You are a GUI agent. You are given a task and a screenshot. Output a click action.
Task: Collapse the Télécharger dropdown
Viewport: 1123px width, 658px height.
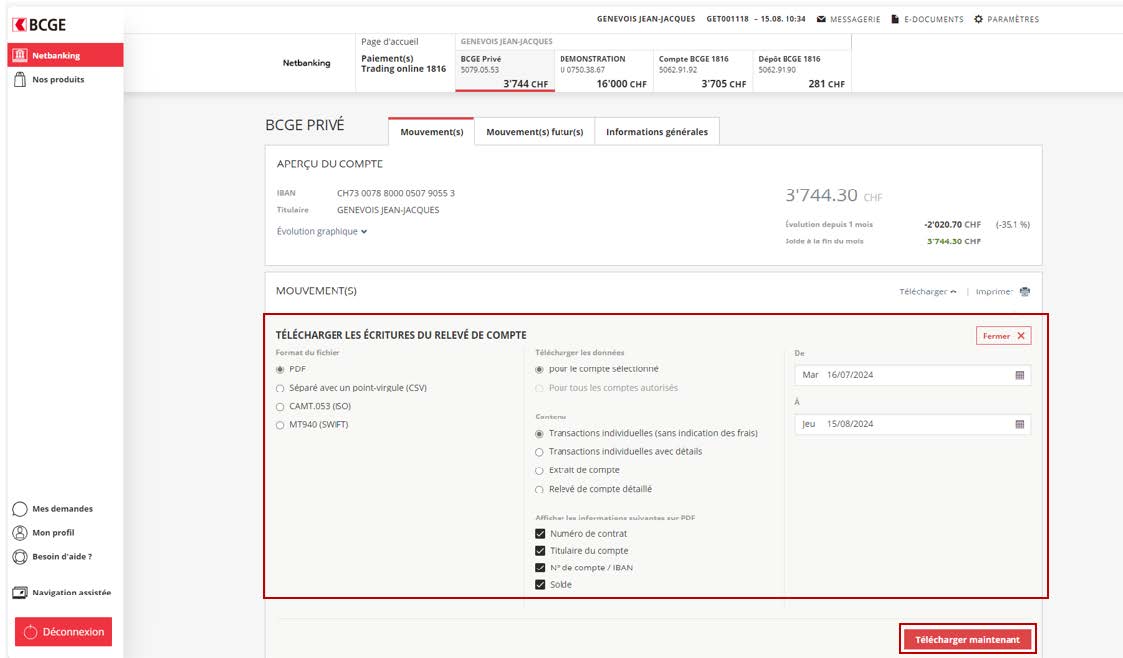(927, 291)
